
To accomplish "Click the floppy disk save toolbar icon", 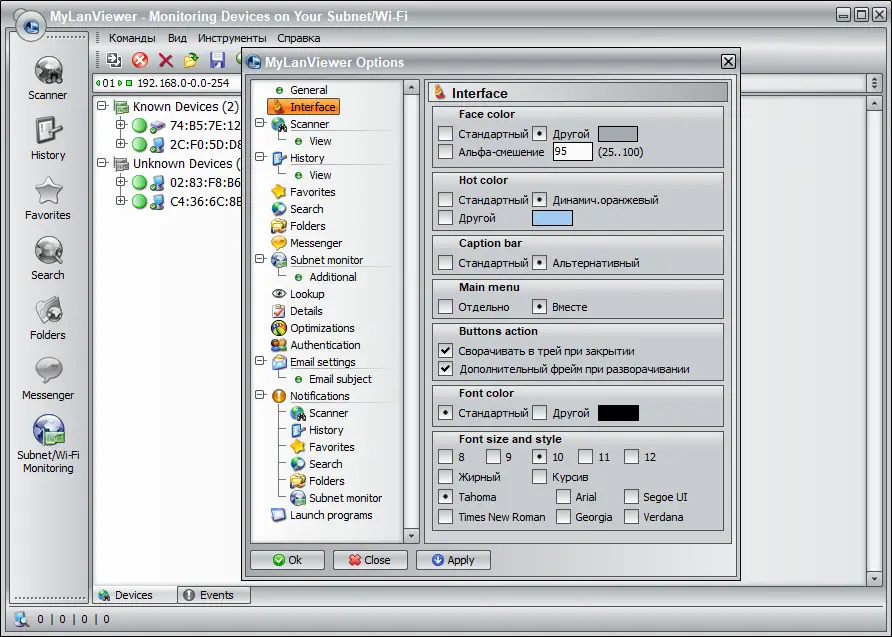I will (217, 60).
